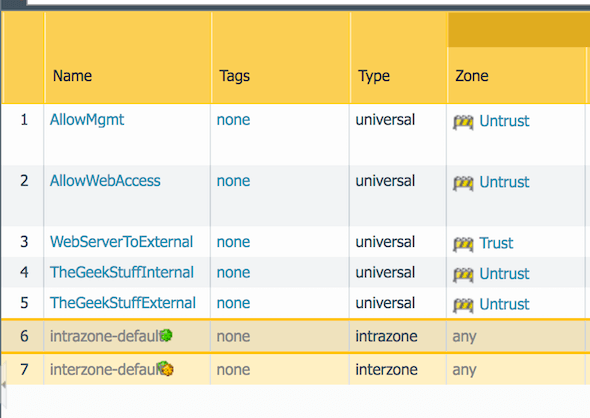Click the zone icon in AllowWebAccess row
Screen dimensions: 590x418
pos(463,183)
